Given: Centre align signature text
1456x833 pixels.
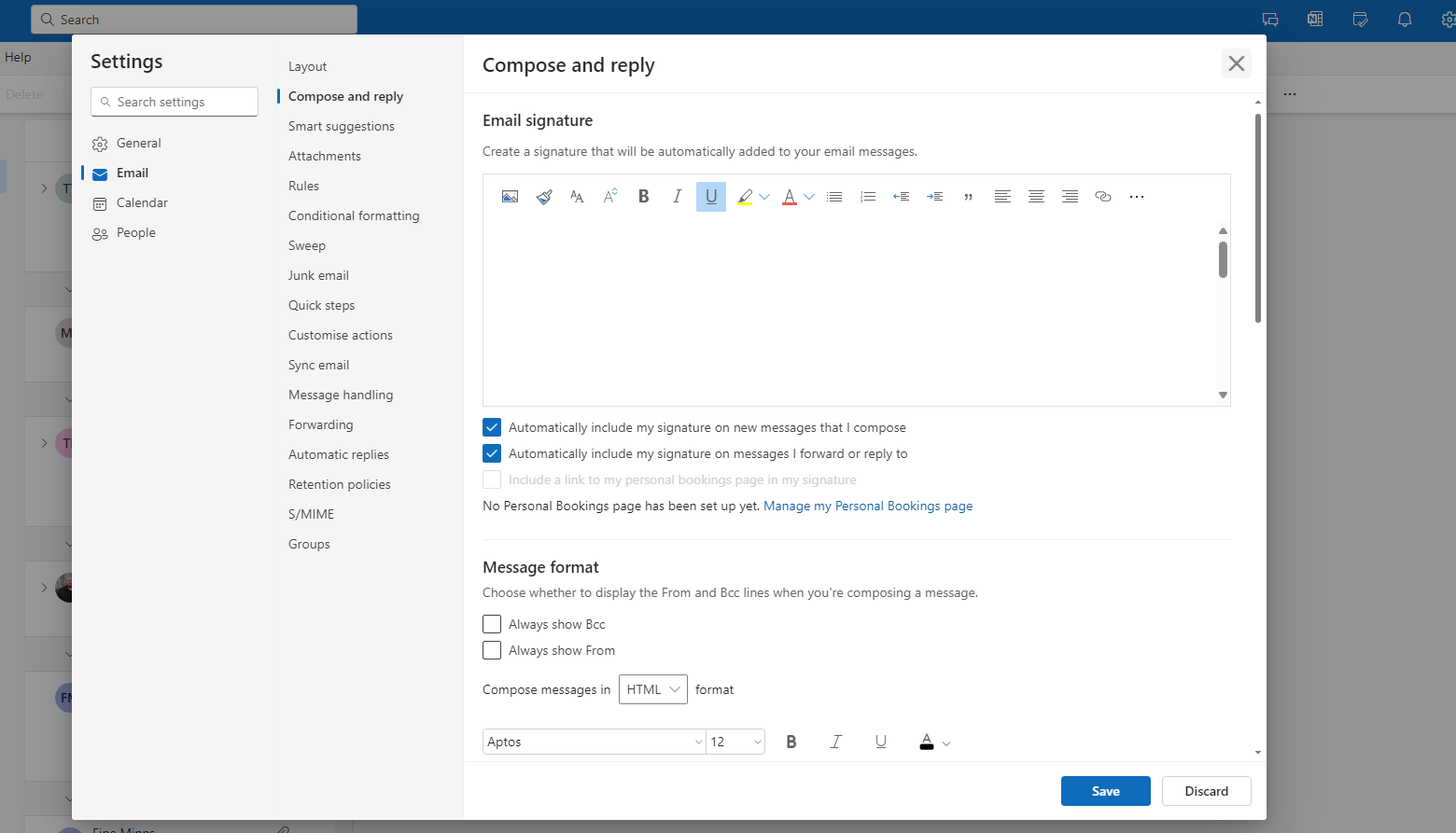Looking at the screenshot, I should [x=1036, y=197].
